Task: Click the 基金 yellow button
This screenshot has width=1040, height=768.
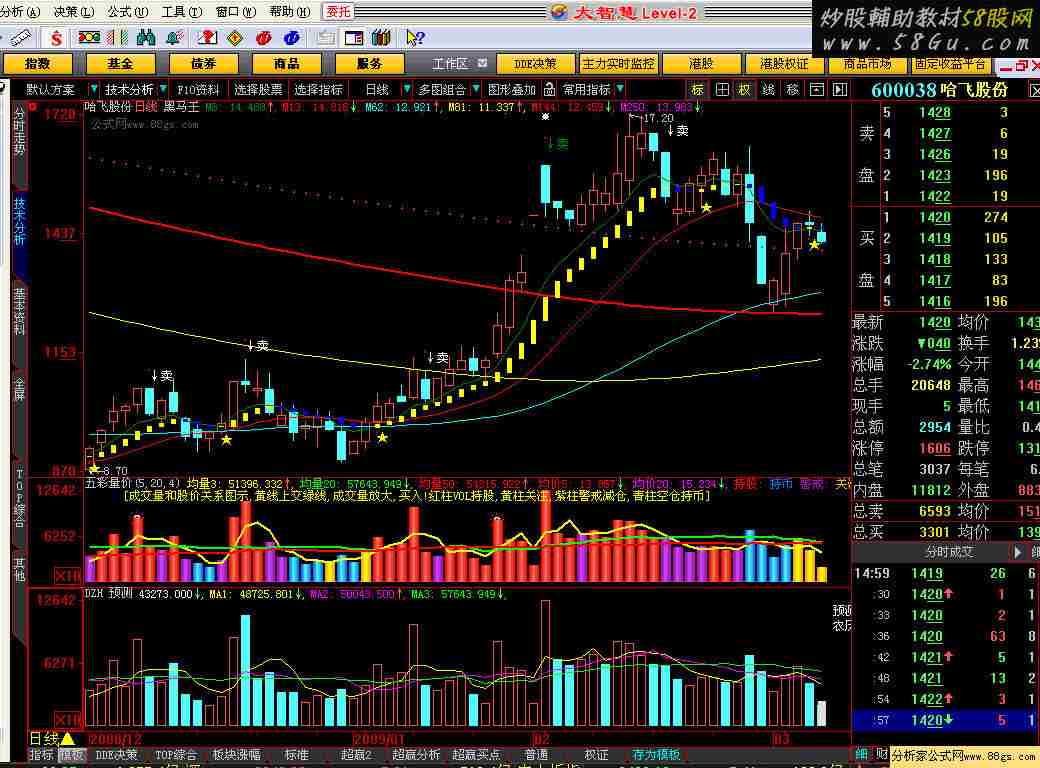Action: pyautogui.click(x=120, y=64)
